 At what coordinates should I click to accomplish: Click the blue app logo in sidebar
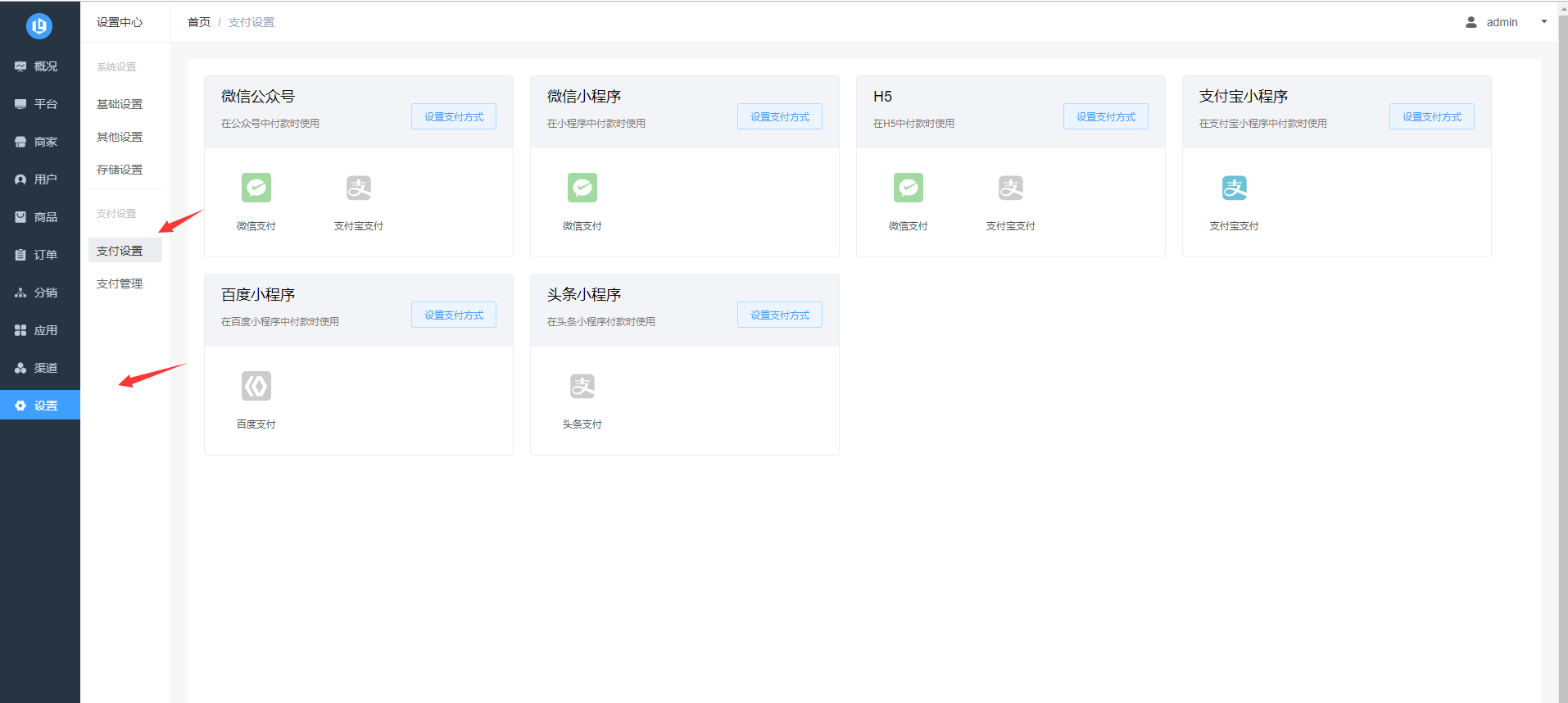pyautogui.click(x=39, y=26)
